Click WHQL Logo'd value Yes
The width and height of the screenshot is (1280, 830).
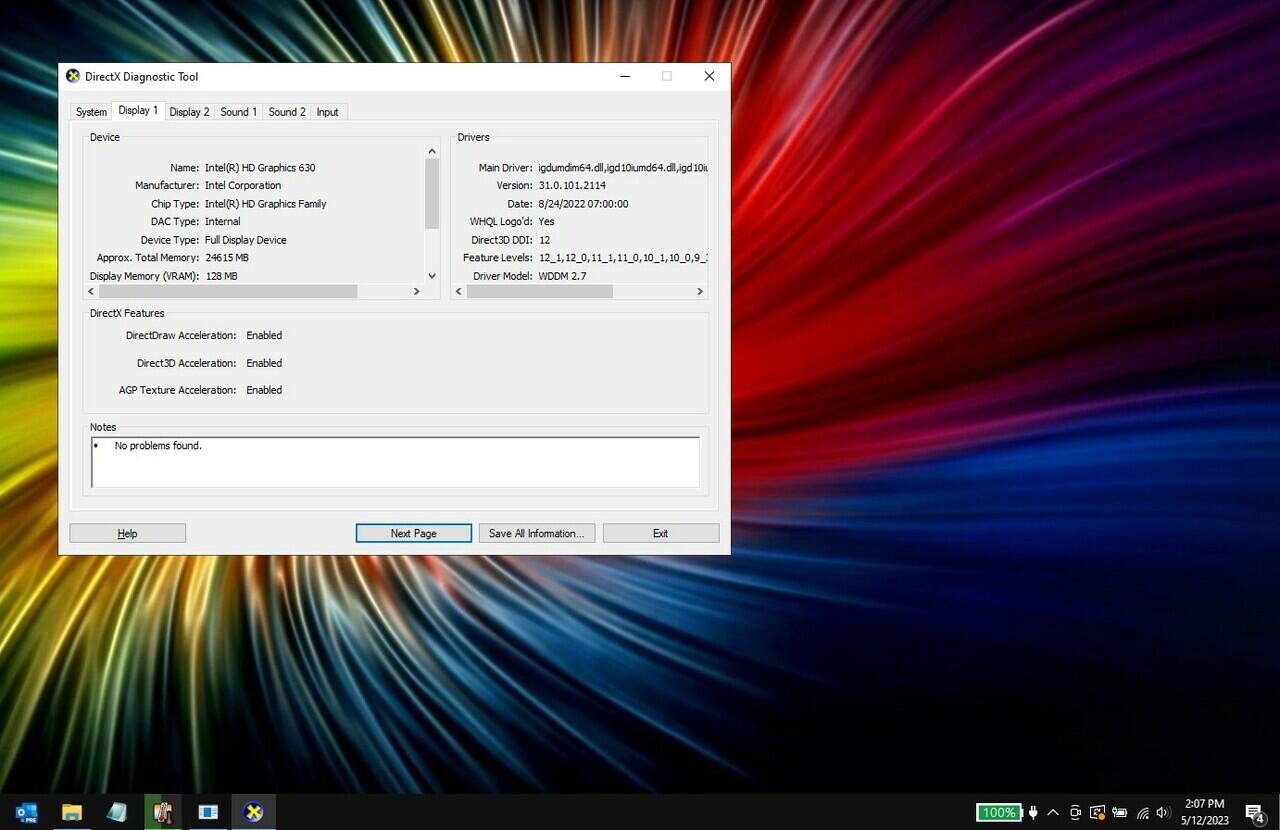pos(546,222)
